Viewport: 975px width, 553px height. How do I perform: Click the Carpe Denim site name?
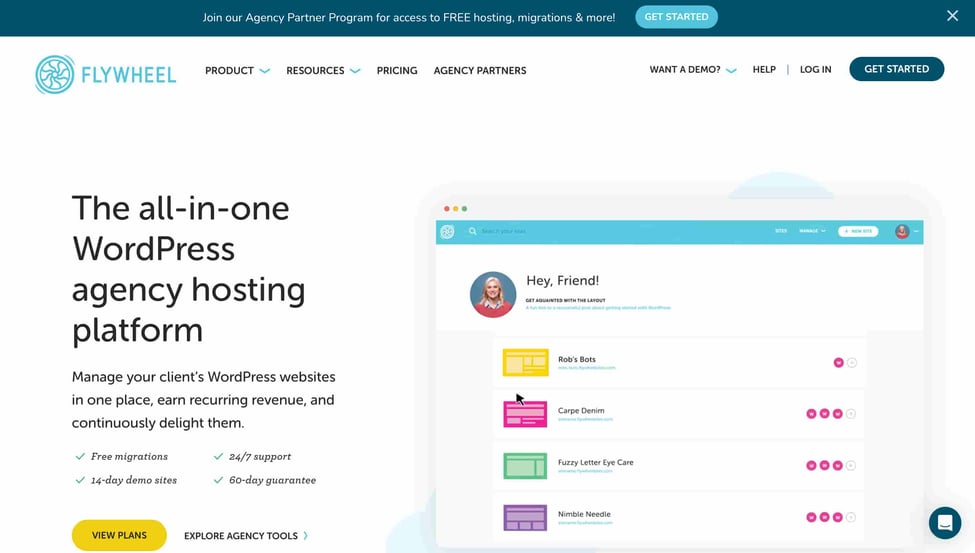tap(581, 411)
